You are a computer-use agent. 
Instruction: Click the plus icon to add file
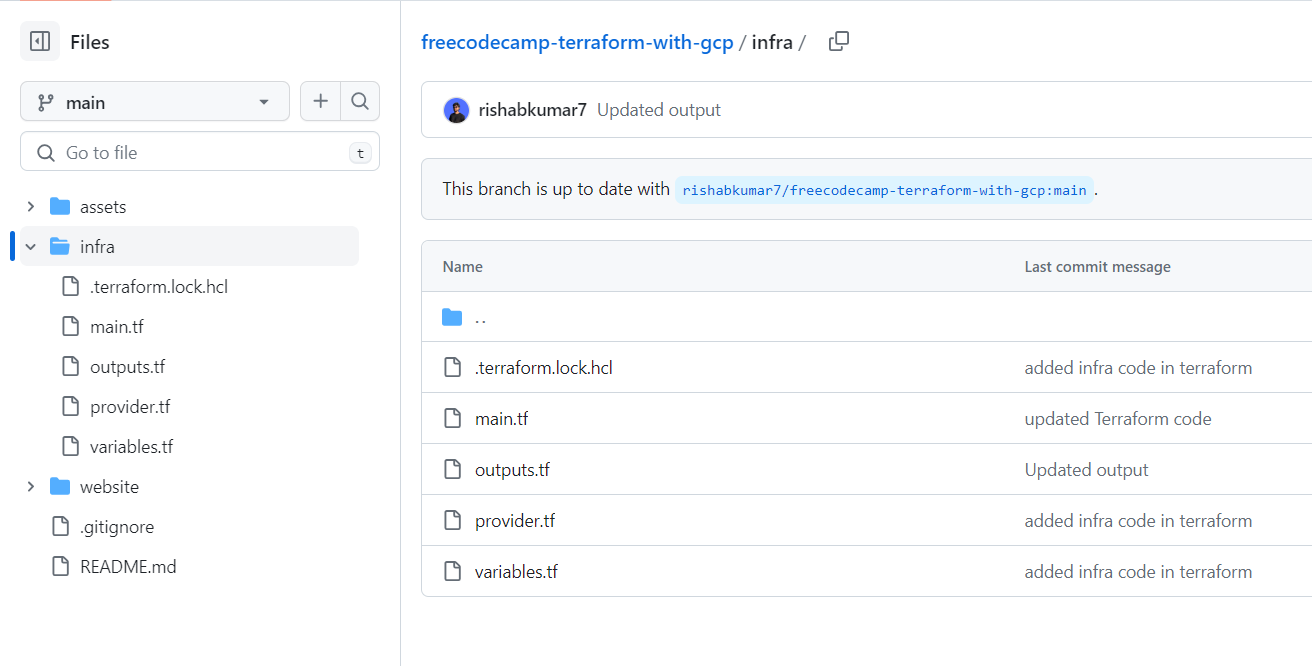pos(320,102)
